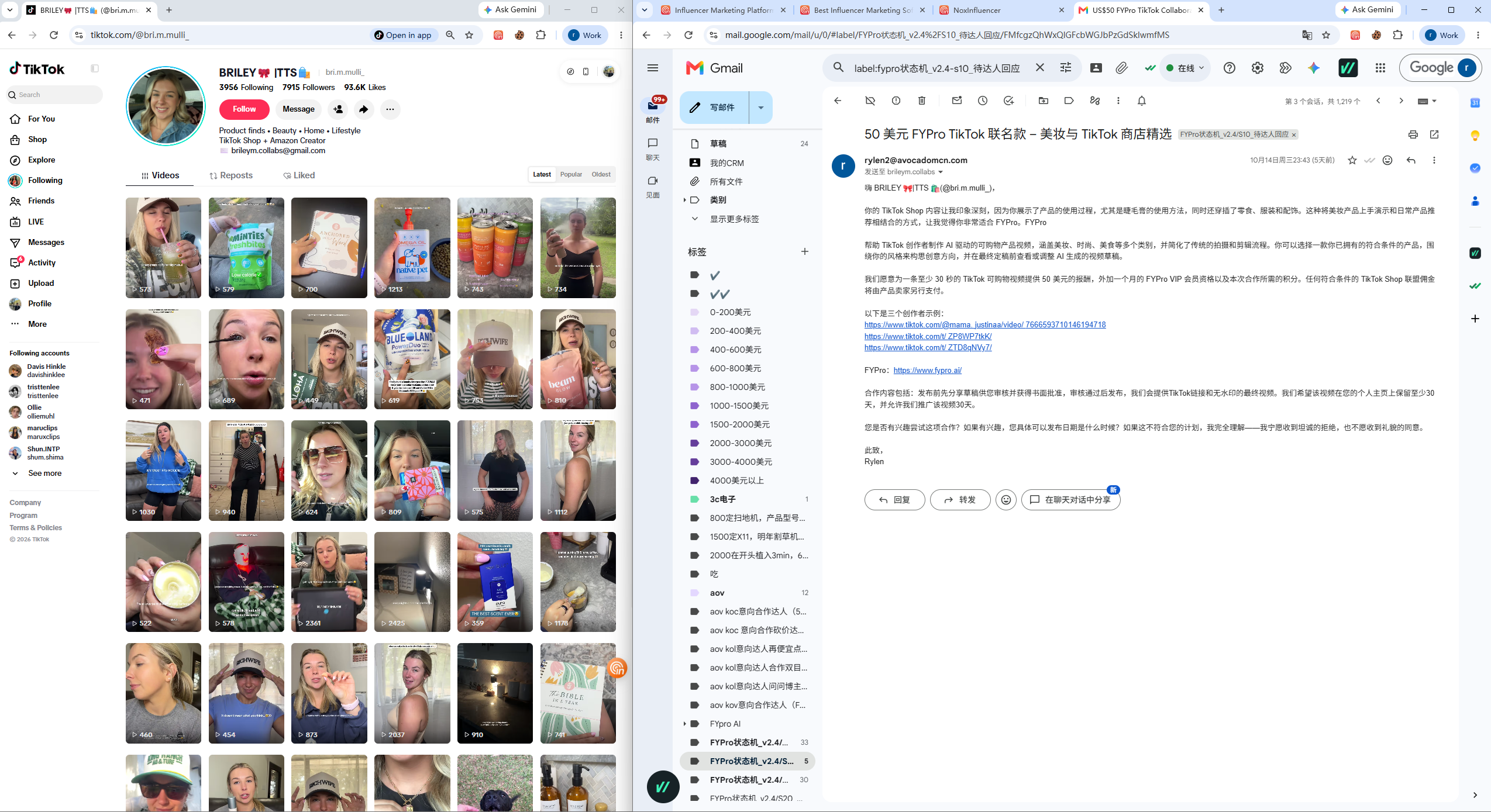1491x812 pixels.
Task: Click 转发 forward button below email
Action: pyautogui.click(x=960, y=500)
